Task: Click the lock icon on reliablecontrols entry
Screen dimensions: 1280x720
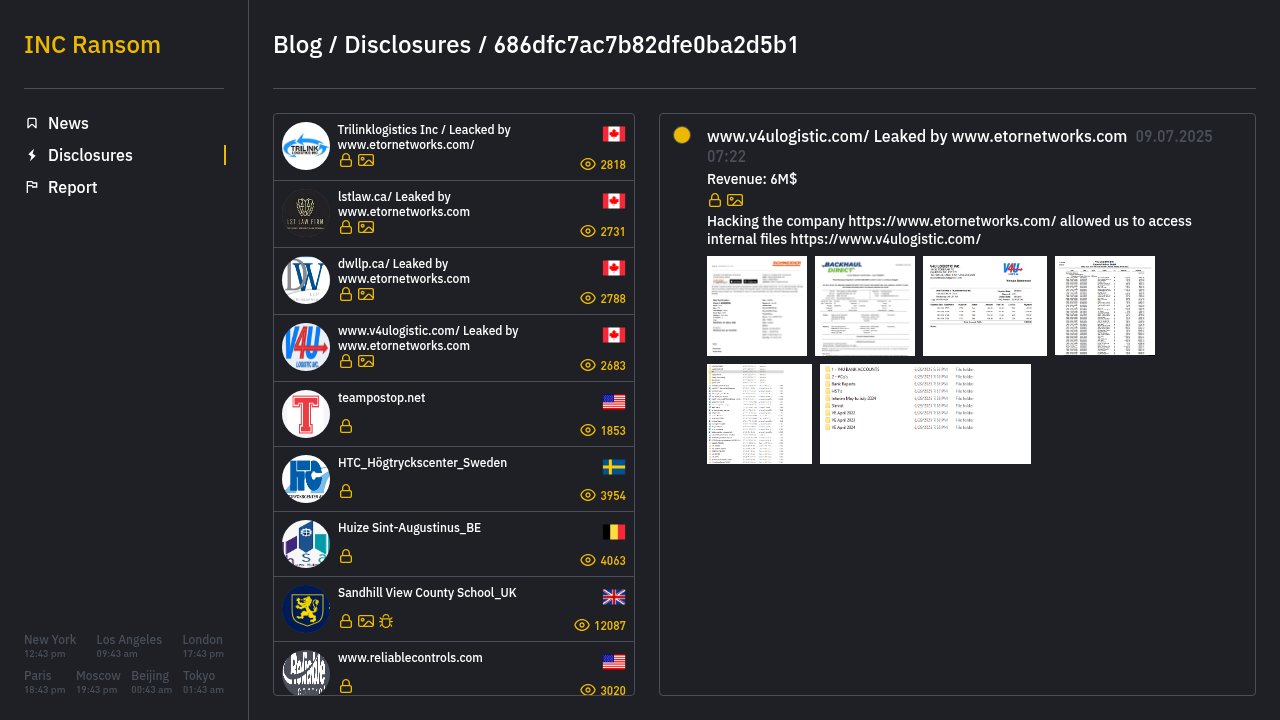Action: pos(346,686)
